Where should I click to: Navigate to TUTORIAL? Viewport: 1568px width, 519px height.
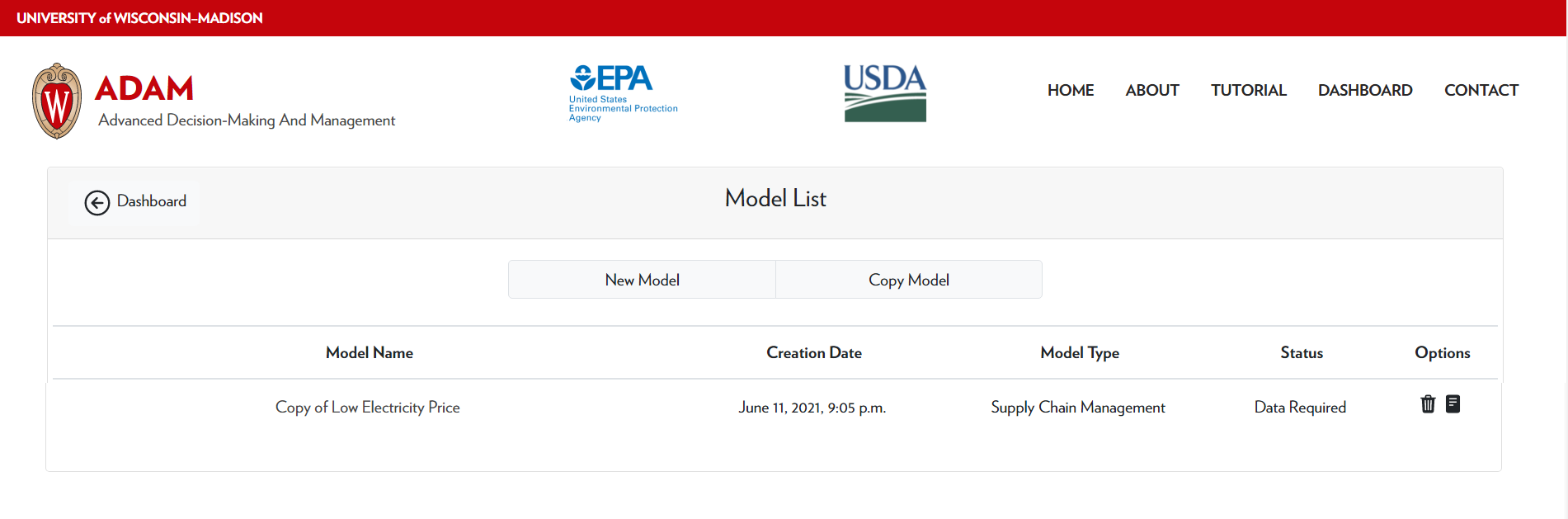coord(1248,91)
